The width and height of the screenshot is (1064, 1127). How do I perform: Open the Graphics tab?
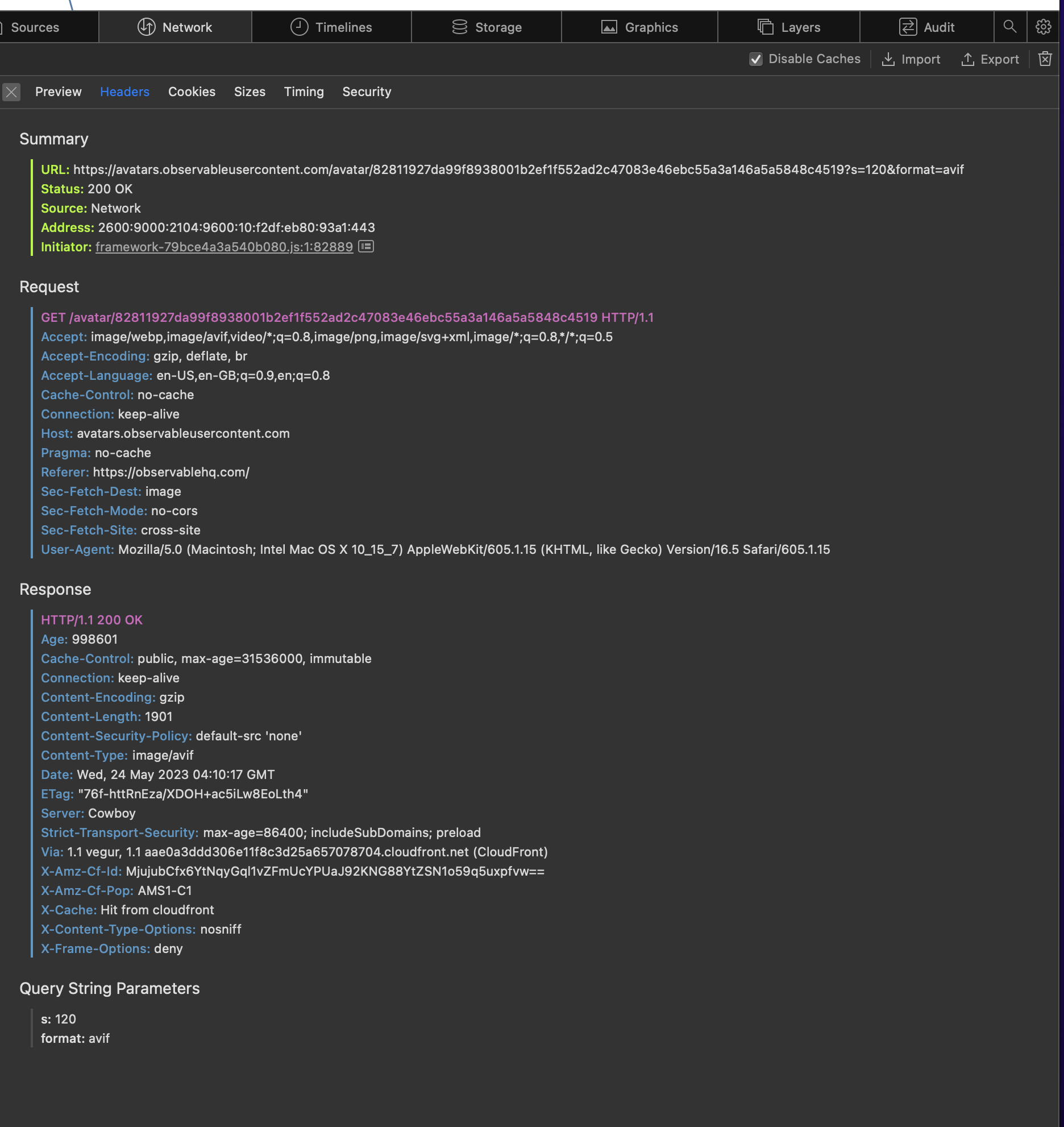pyautogui.click(x=639, y=27)
